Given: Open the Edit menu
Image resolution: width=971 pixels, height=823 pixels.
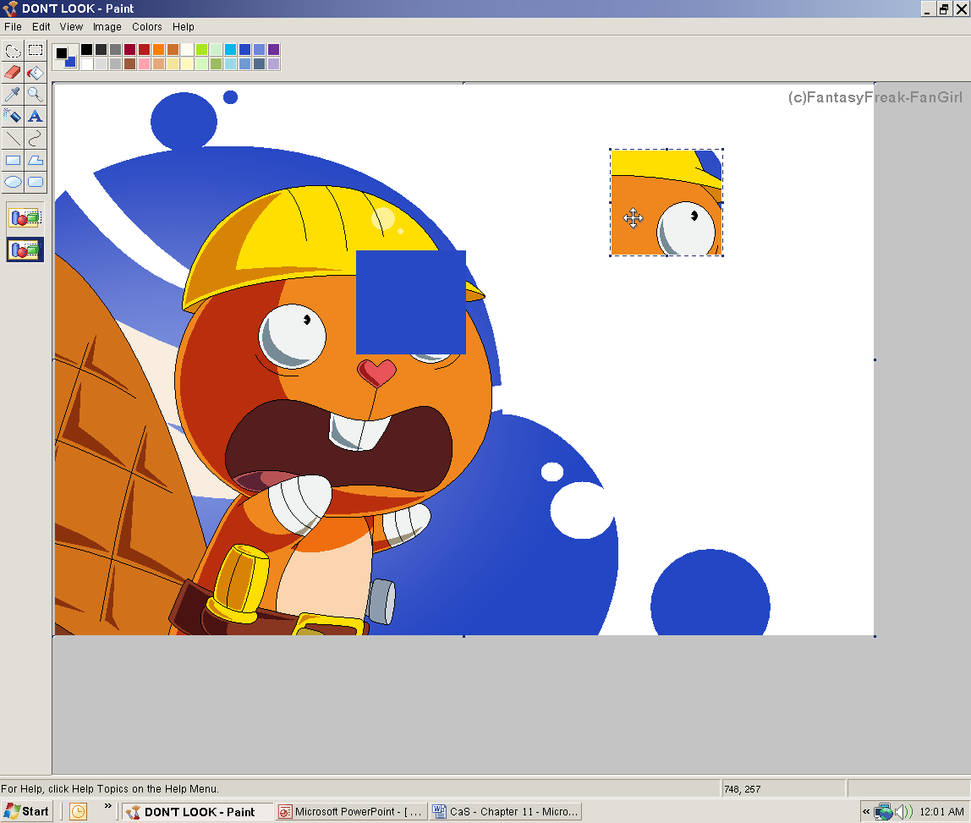Looking at the screenshot, I should [41, 27].
